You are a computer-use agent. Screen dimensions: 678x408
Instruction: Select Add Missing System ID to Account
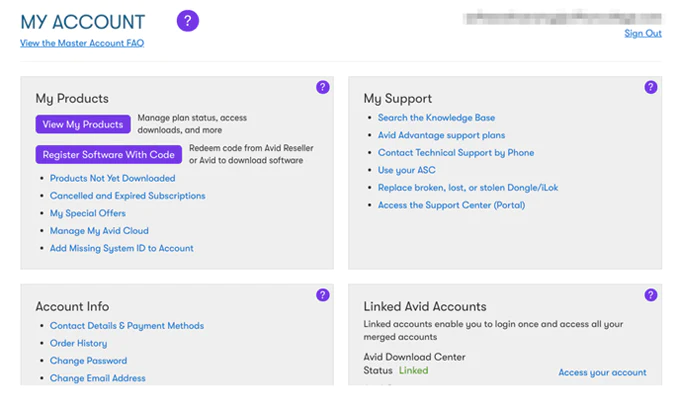(x=122, y=248)
